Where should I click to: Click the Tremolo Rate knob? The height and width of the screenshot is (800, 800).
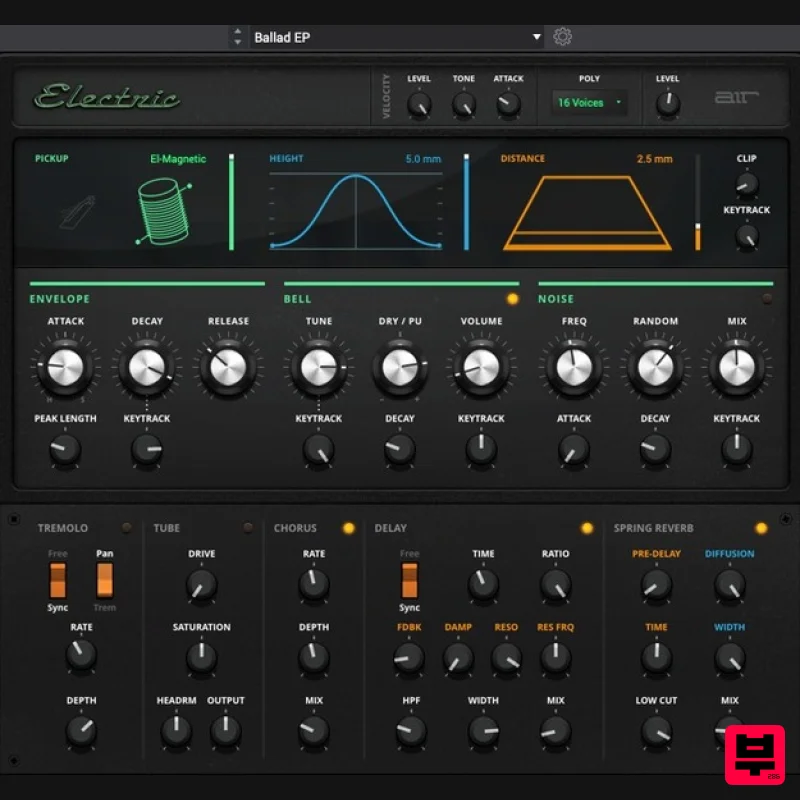(81, 654)
